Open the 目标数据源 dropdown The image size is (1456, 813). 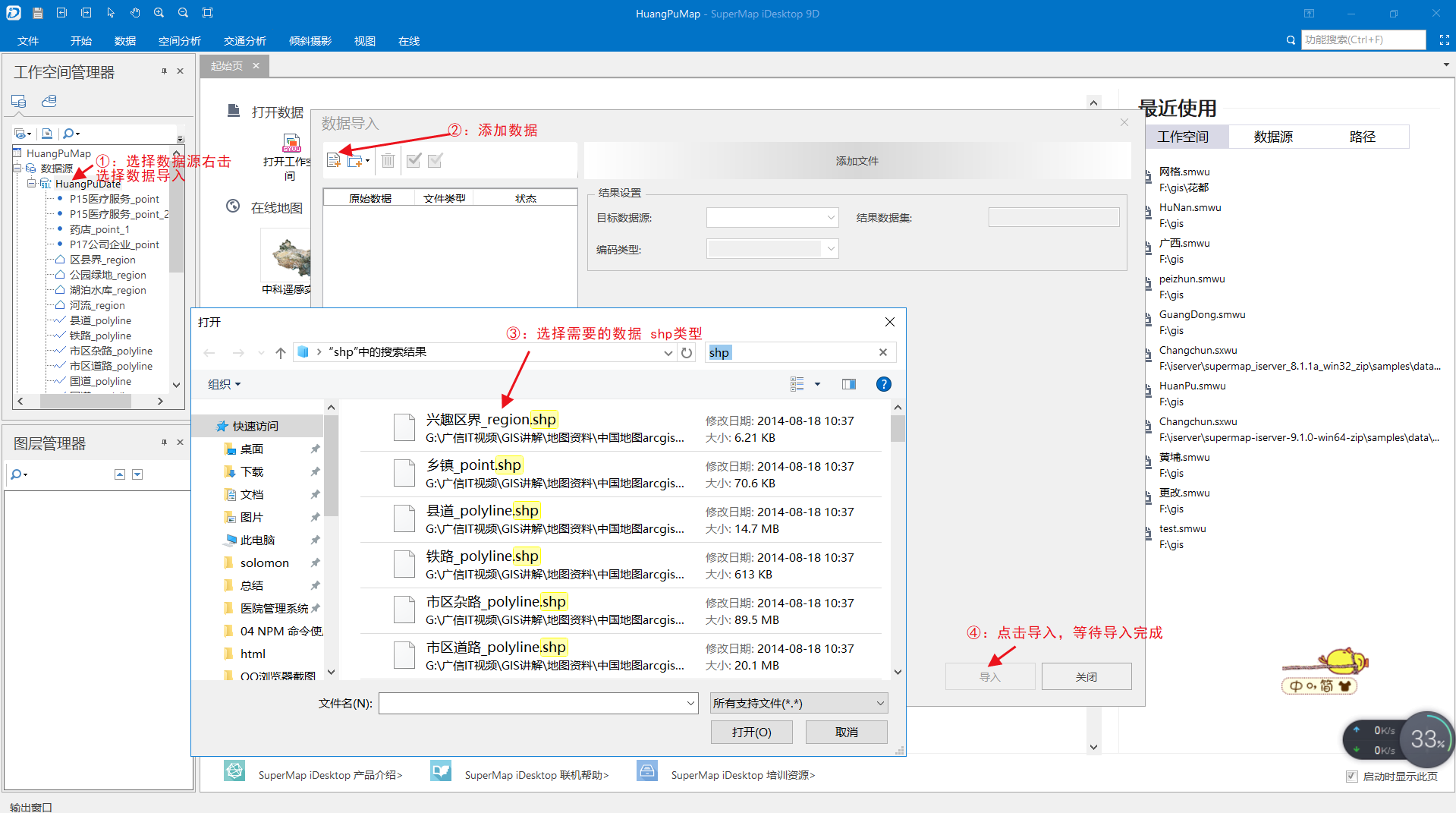click(832, 217)
